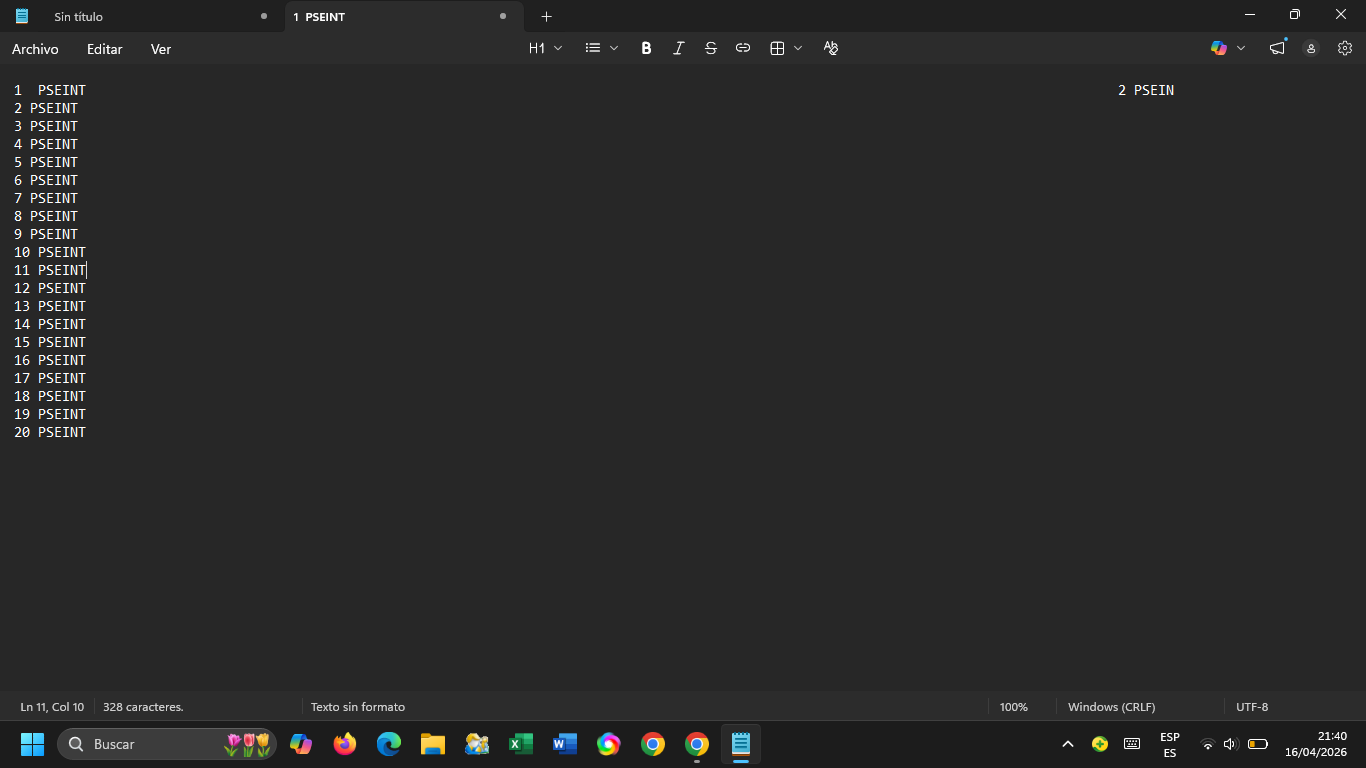The height and width of the screenshot is (768, 1366).
Task: Open Excel from the taskbar
Action: click(x=521, y=744)
